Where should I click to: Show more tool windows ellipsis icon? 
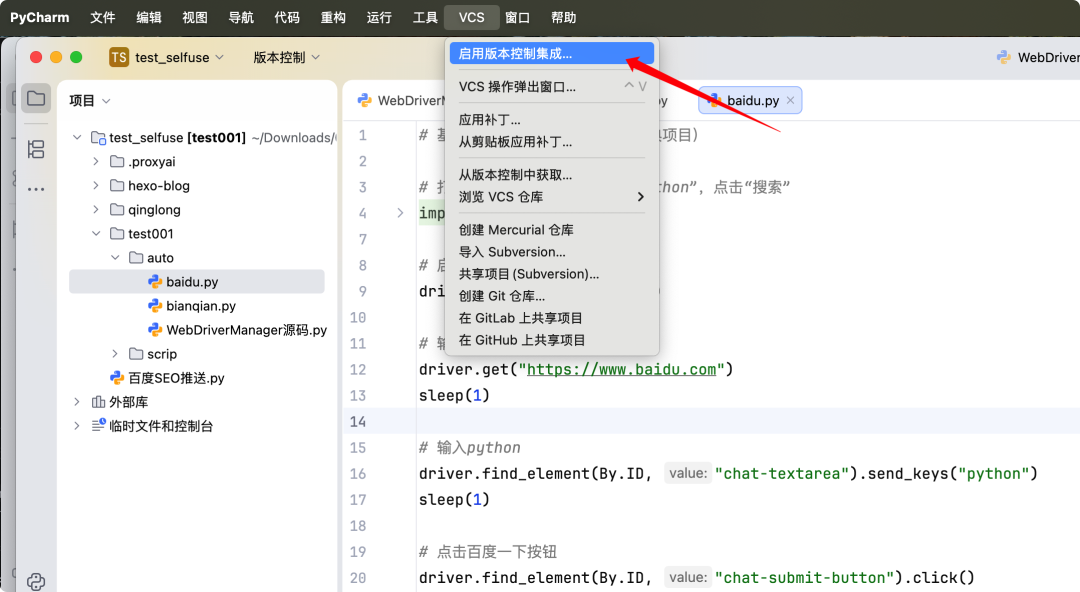coord(36,189)
